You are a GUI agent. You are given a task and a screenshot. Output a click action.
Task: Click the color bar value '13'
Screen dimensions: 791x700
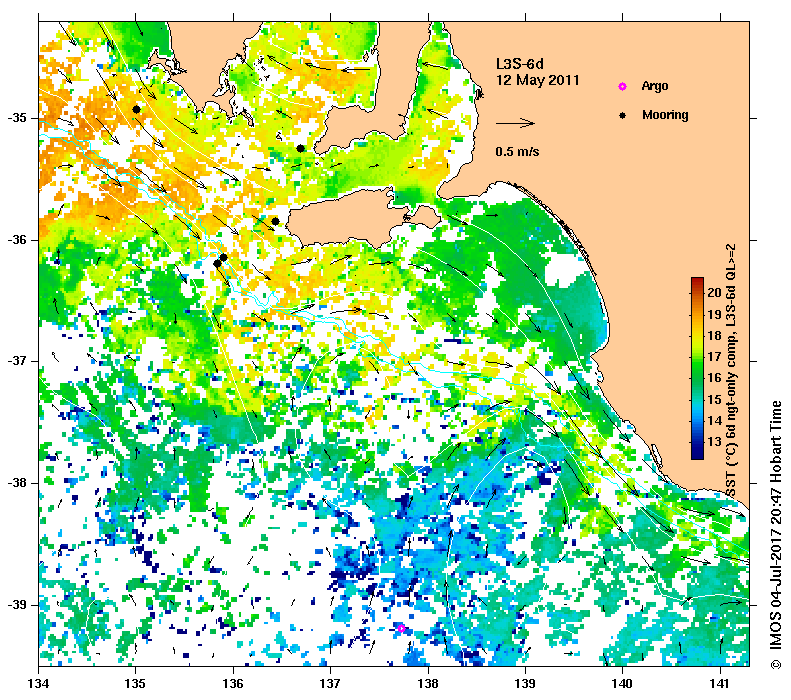pos(714,441)
